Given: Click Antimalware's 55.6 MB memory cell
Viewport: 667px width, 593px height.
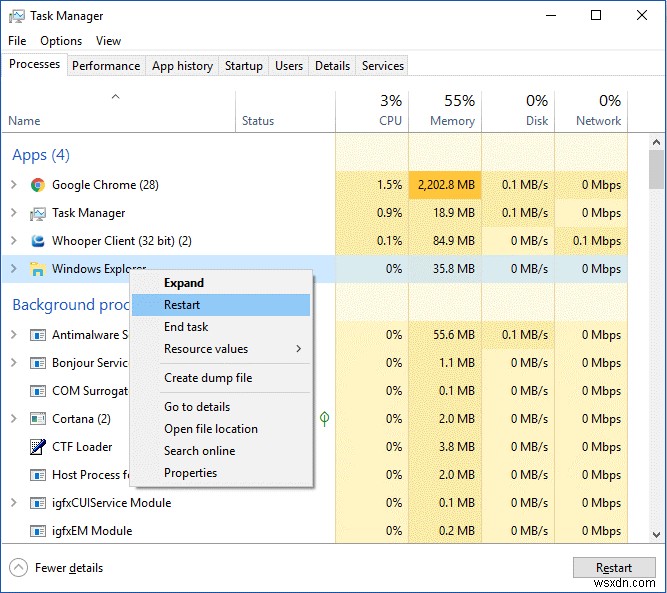Looking at the screenshot, I should point(445,335).
